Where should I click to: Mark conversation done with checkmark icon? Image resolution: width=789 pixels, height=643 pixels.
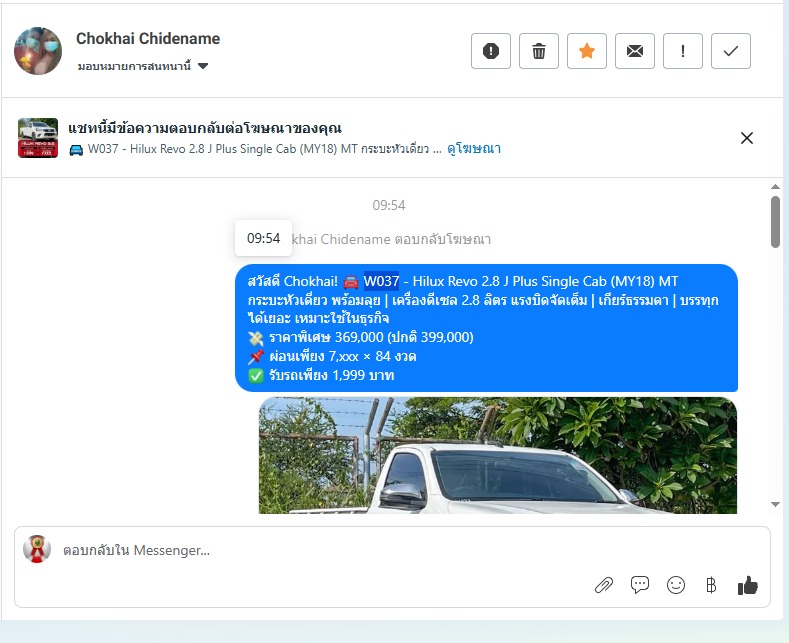point(731,51)
